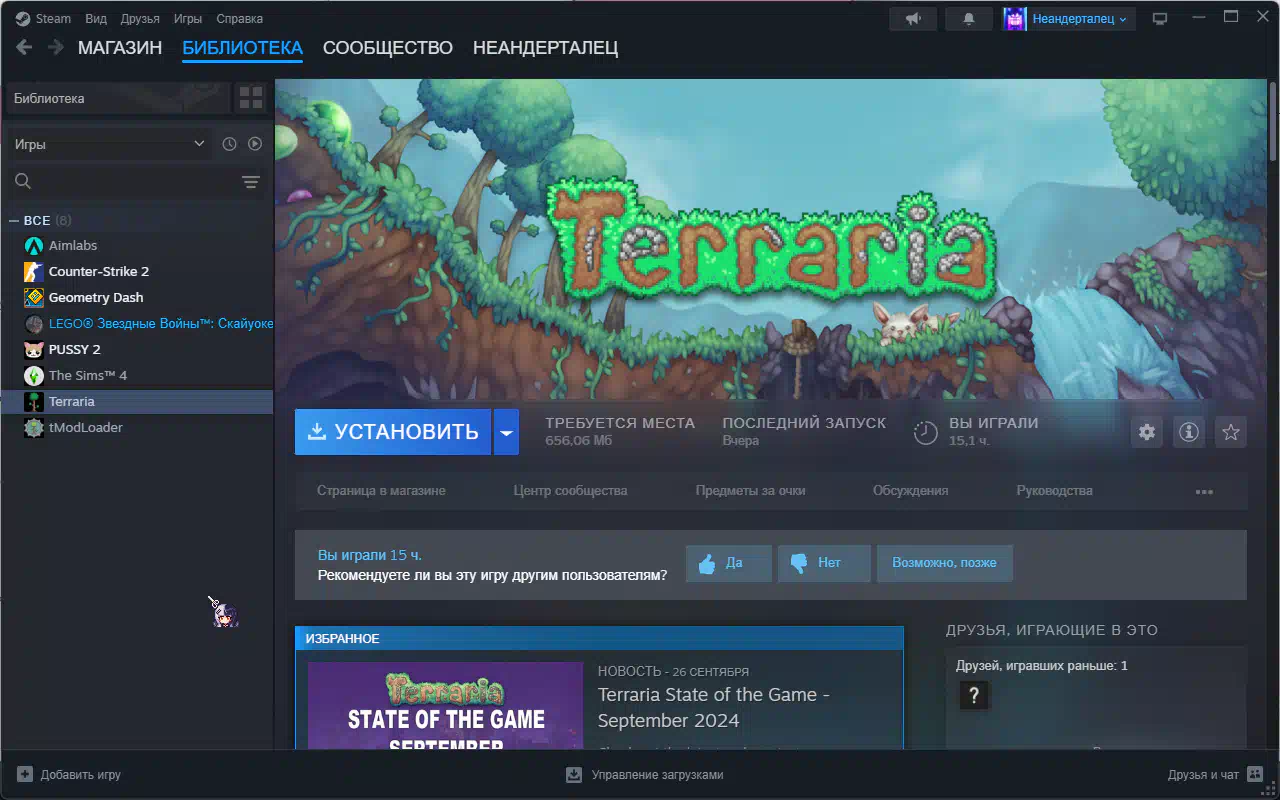The height and width of the screenshot is (800, 1280).
Task: Open Terraria settings gear icon
Action: (1147, 432)
